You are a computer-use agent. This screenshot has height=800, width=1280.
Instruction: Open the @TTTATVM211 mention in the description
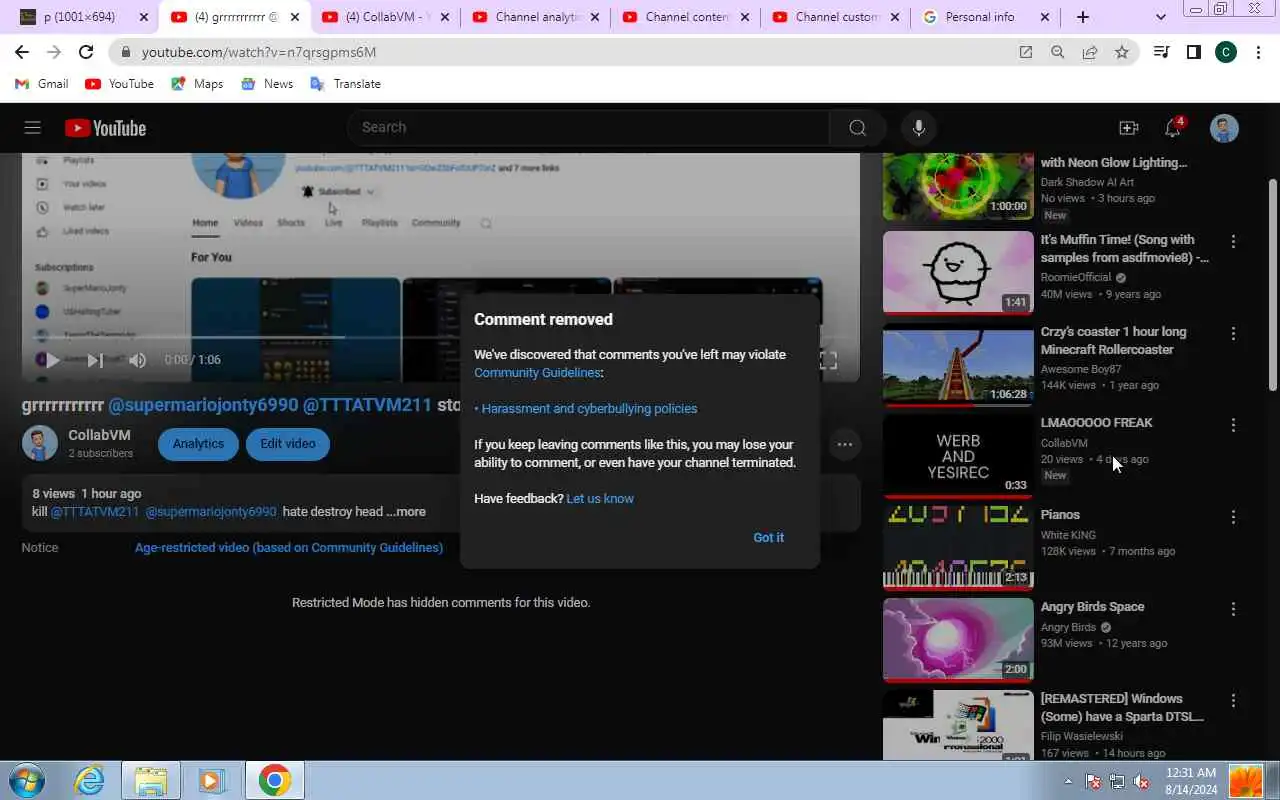coord(95,512)
